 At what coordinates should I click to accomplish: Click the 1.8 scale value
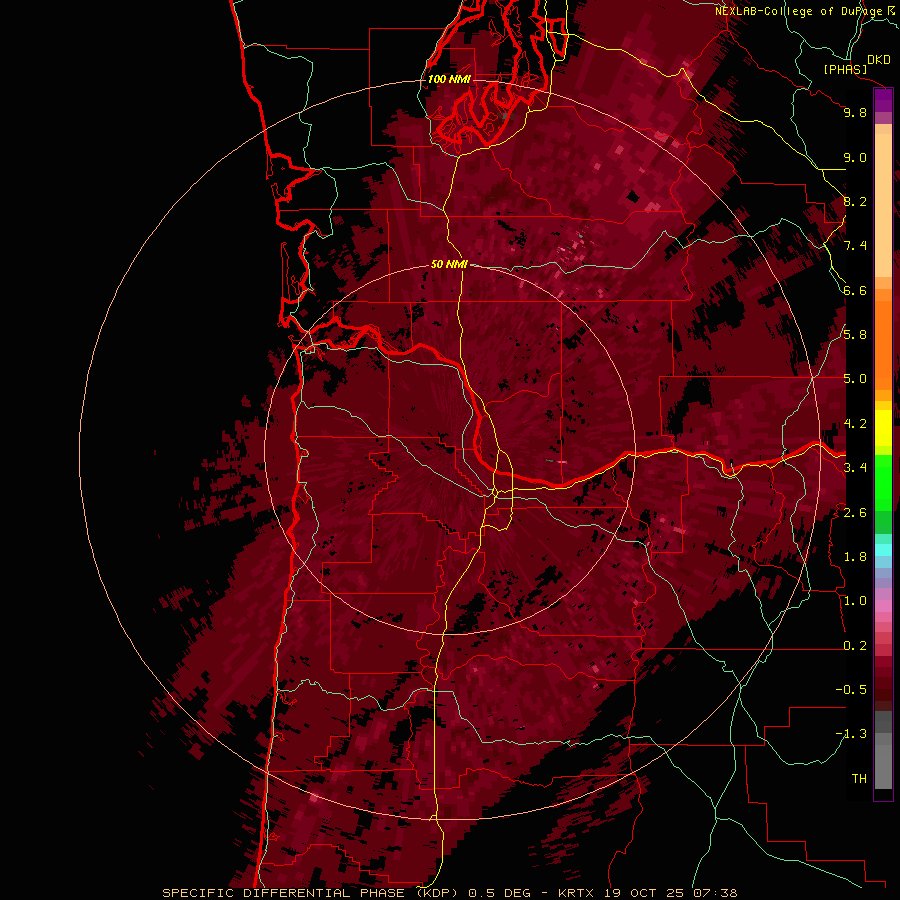[x=855, y=557]
